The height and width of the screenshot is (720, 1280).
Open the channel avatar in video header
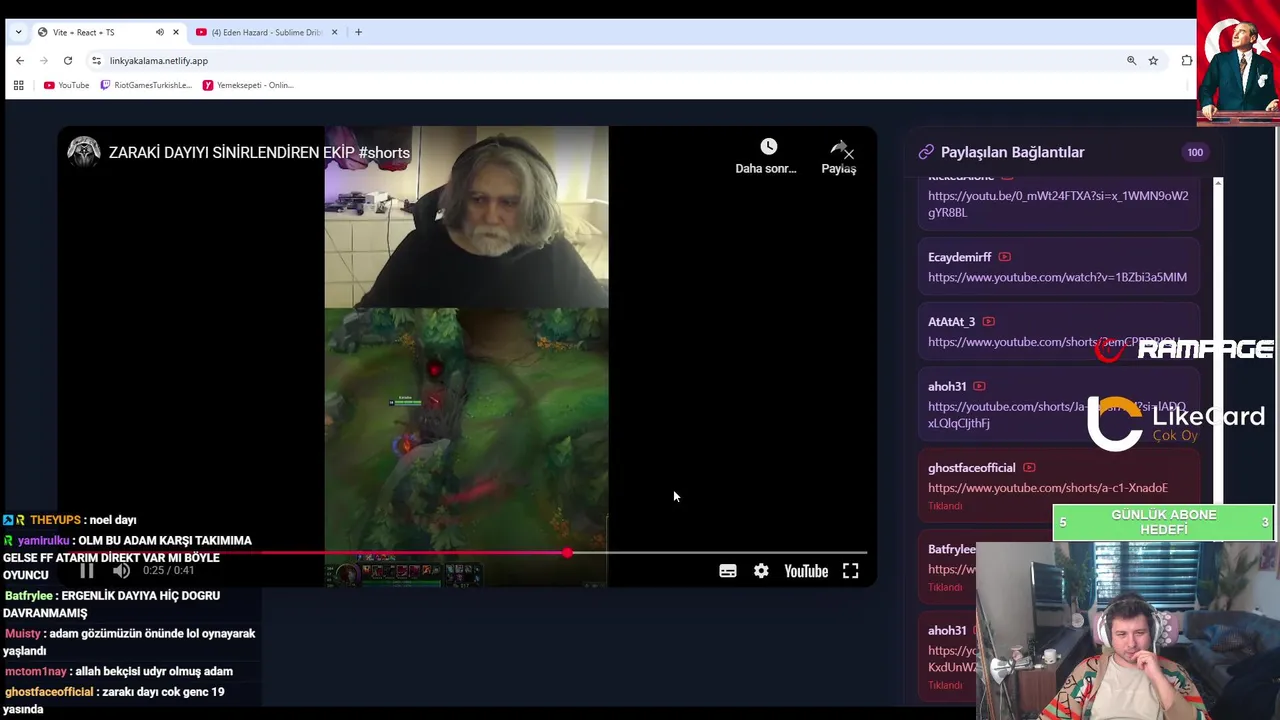point(84,152)
